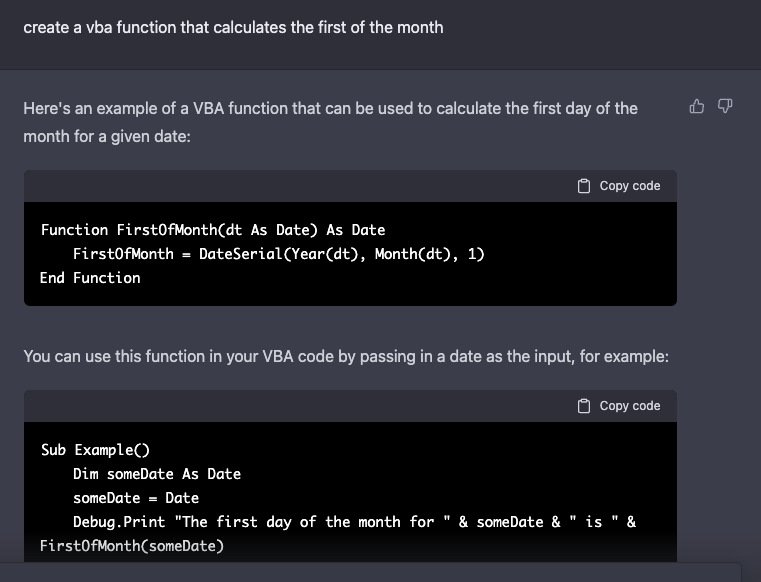Click clipboard icon in FirstOfMonth code block header
761x582 pixels.
pyautogui.click(x=584, y=186)
